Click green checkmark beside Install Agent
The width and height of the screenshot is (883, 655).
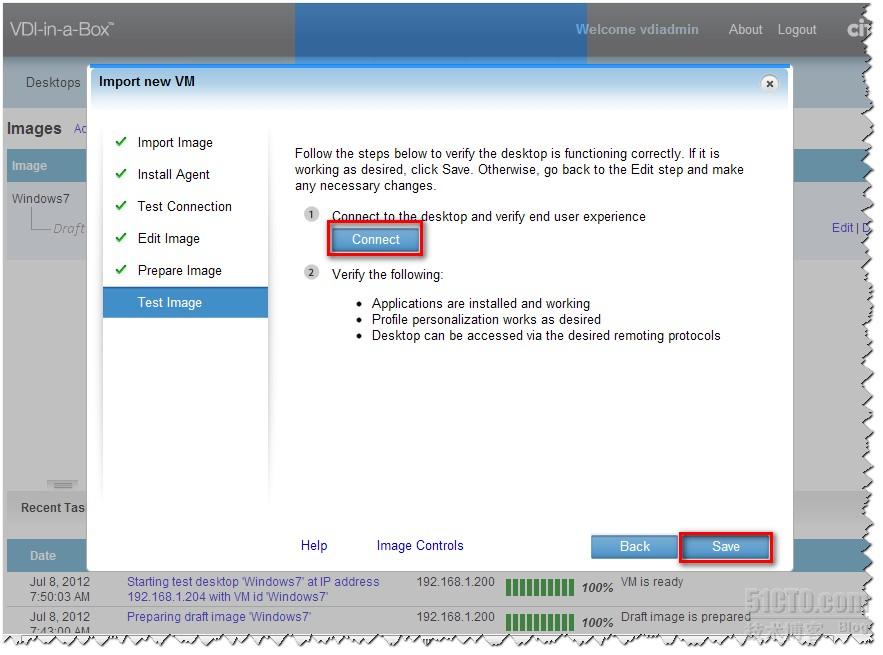[x=121, y=173]
